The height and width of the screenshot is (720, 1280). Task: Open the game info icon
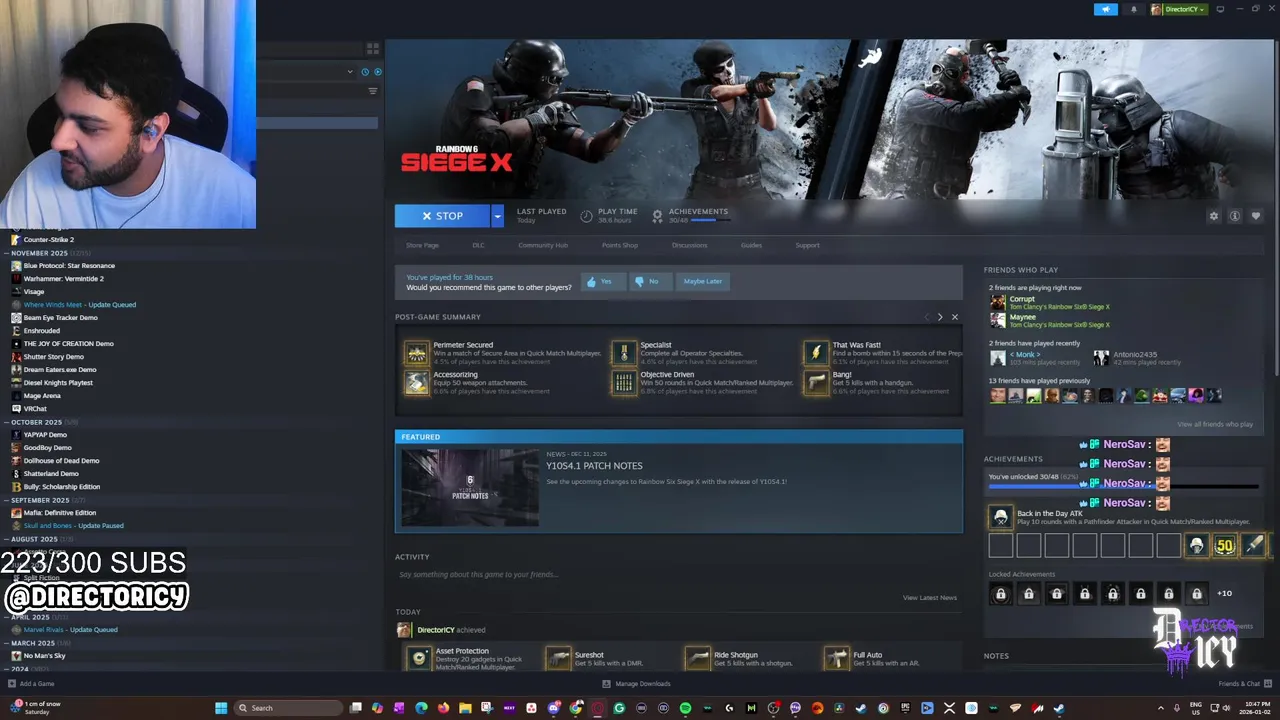[x=1235, y=216]
